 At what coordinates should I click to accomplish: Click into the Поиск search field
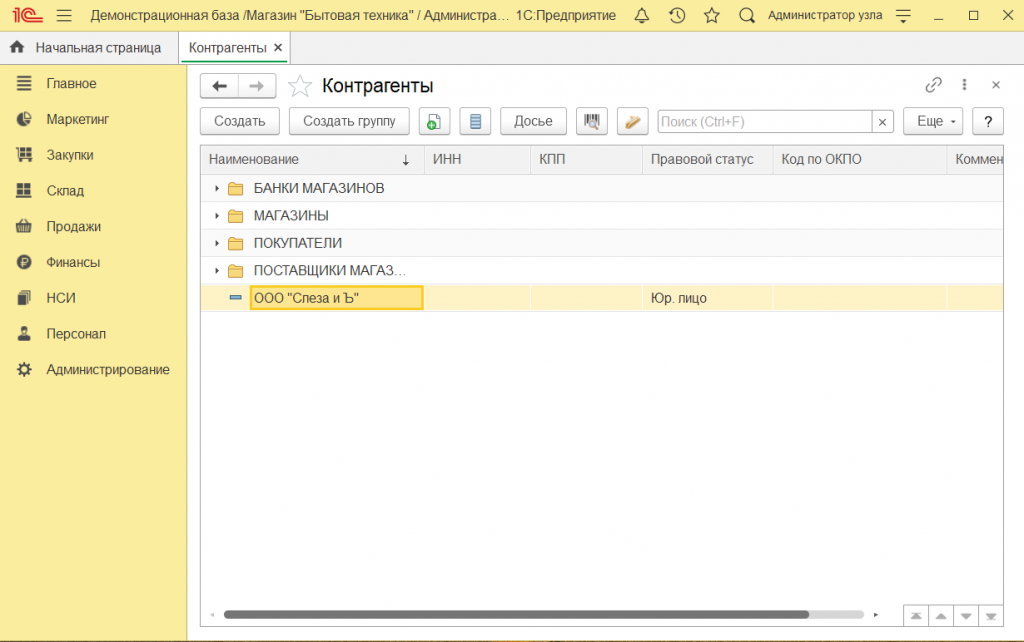(764, 122)
